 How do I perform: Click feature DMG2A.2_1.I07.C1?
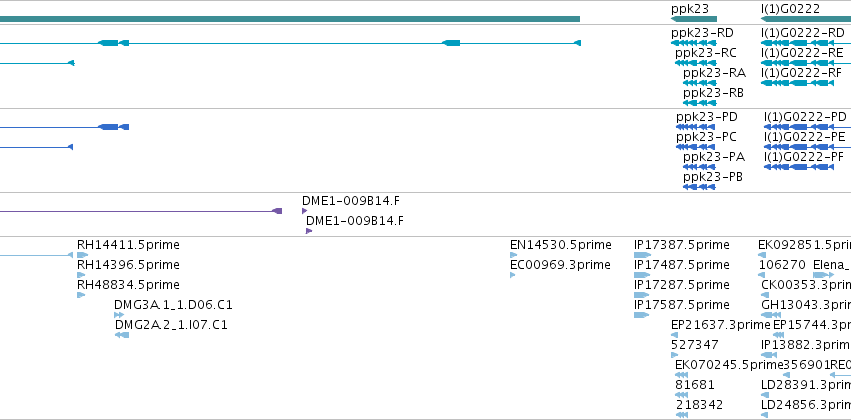tap(171, 326)
